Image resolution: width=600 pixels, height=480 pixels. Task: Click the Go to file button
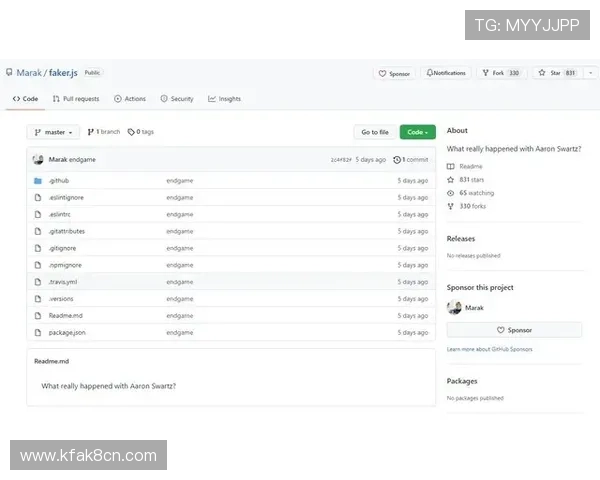(375, 132)
